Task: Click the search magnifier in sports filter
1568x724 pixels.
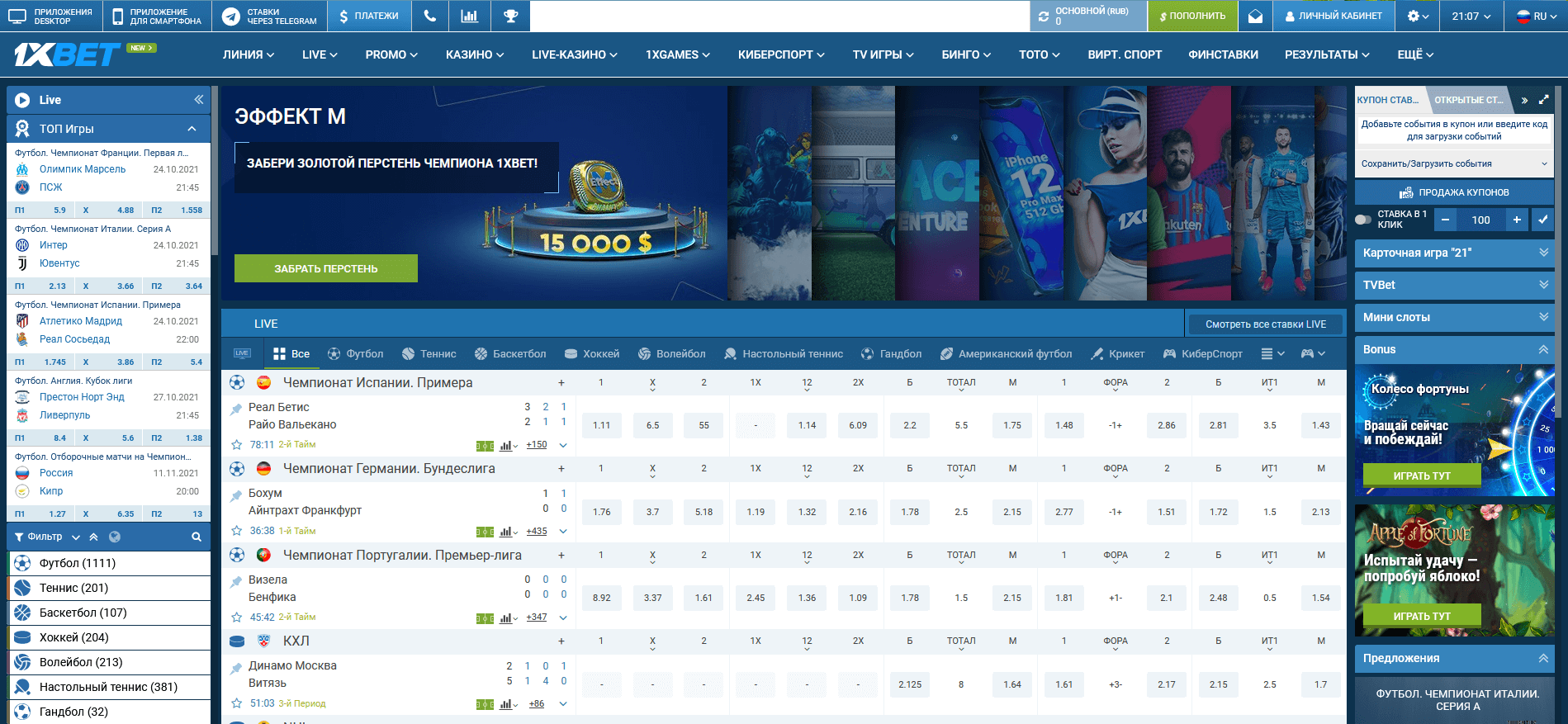Action: tap(197, 537)
